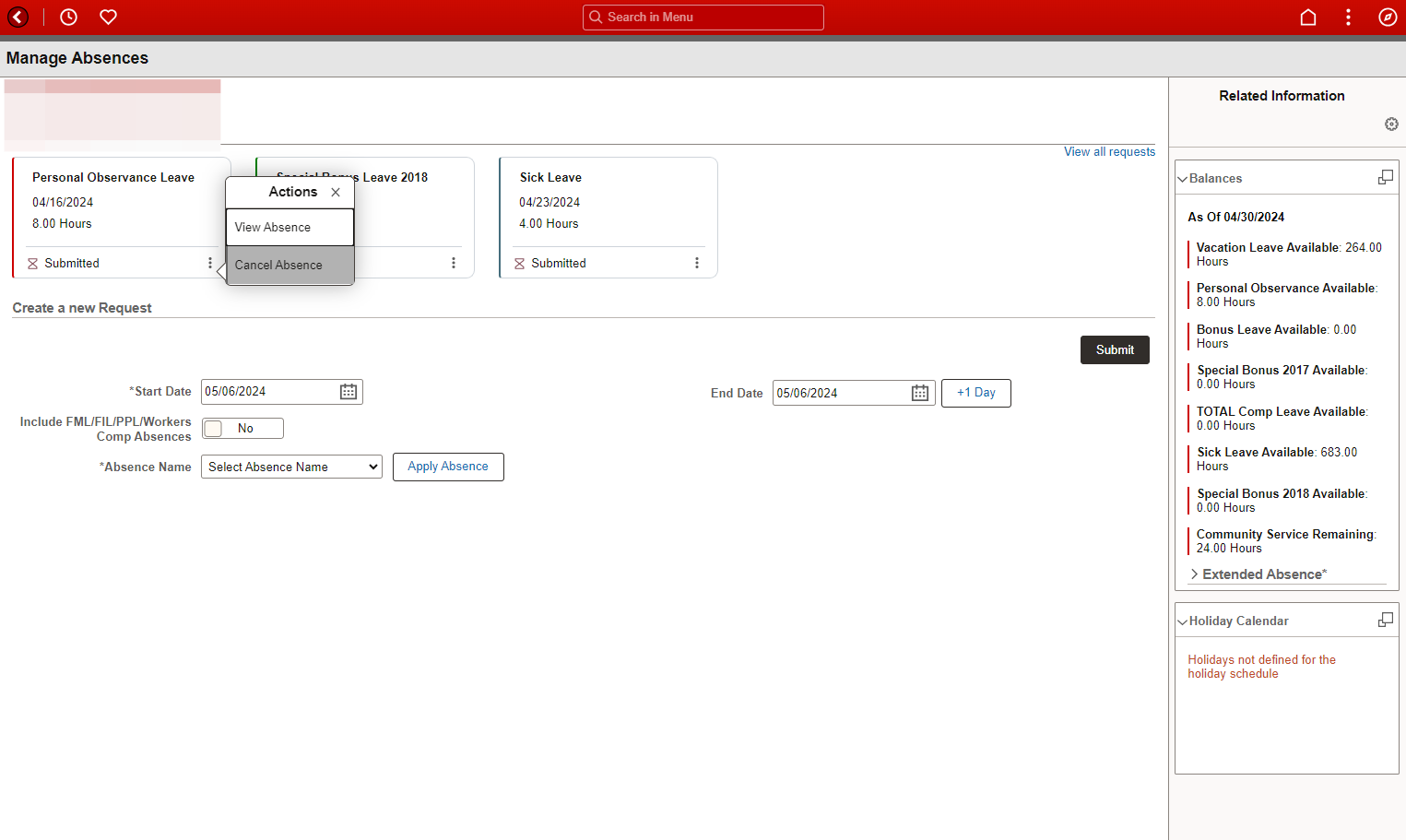Toggle Include FML/FIL/PPL/Workers Comp Absences switch
The width and height of the screenshot is (1406, 840).
point(242,428)
